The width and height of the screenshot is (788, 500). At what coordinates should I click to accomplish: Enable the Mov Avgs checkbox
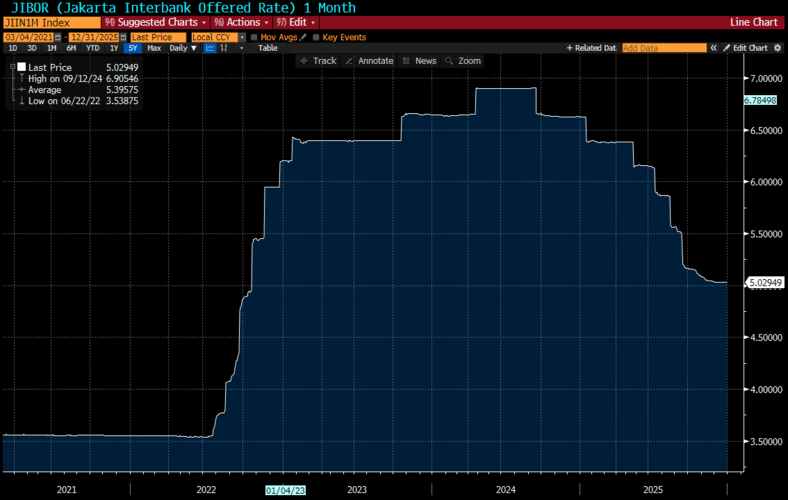click(254, 37)
